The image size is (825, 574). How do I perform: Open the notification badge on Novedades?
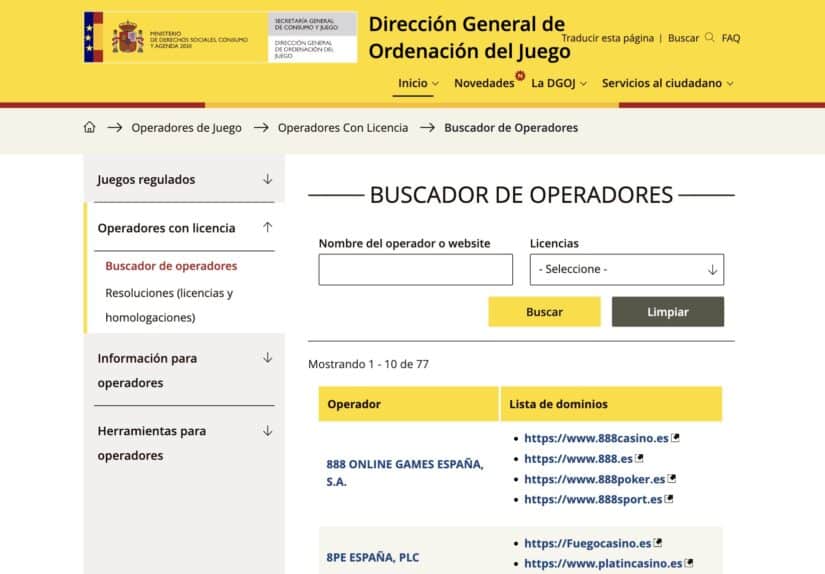(x=520, y=76)
